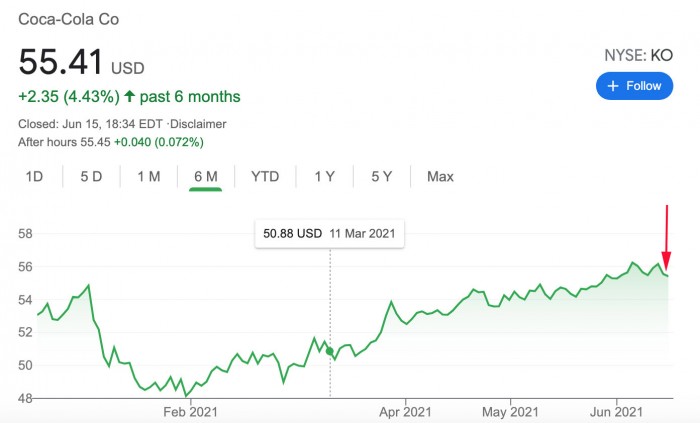
Task: Click the green up arrow icon
Action: point(129,97)
